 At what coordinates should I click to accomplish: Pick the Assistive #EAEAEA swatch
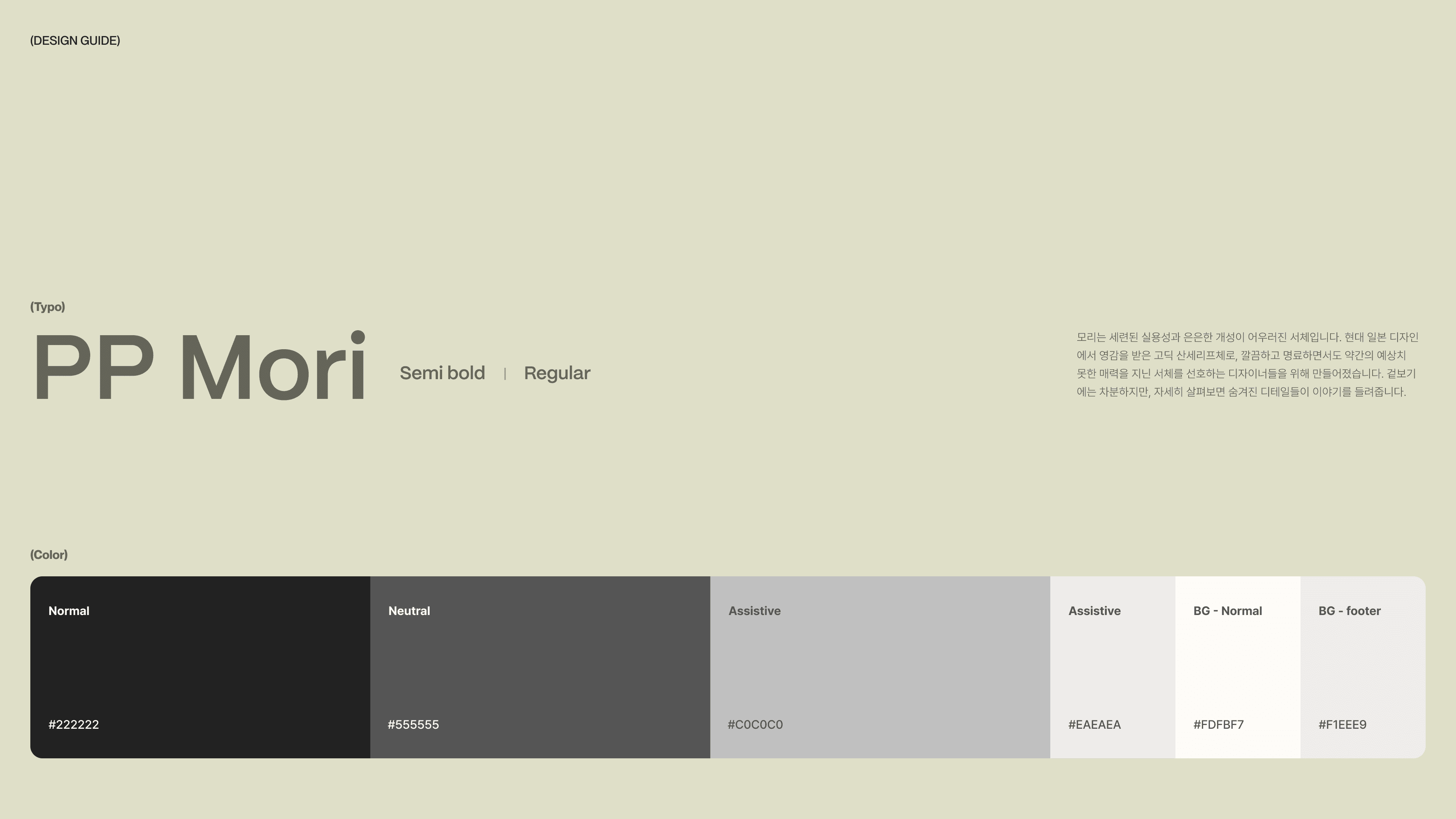click(x=1112, y=667)
